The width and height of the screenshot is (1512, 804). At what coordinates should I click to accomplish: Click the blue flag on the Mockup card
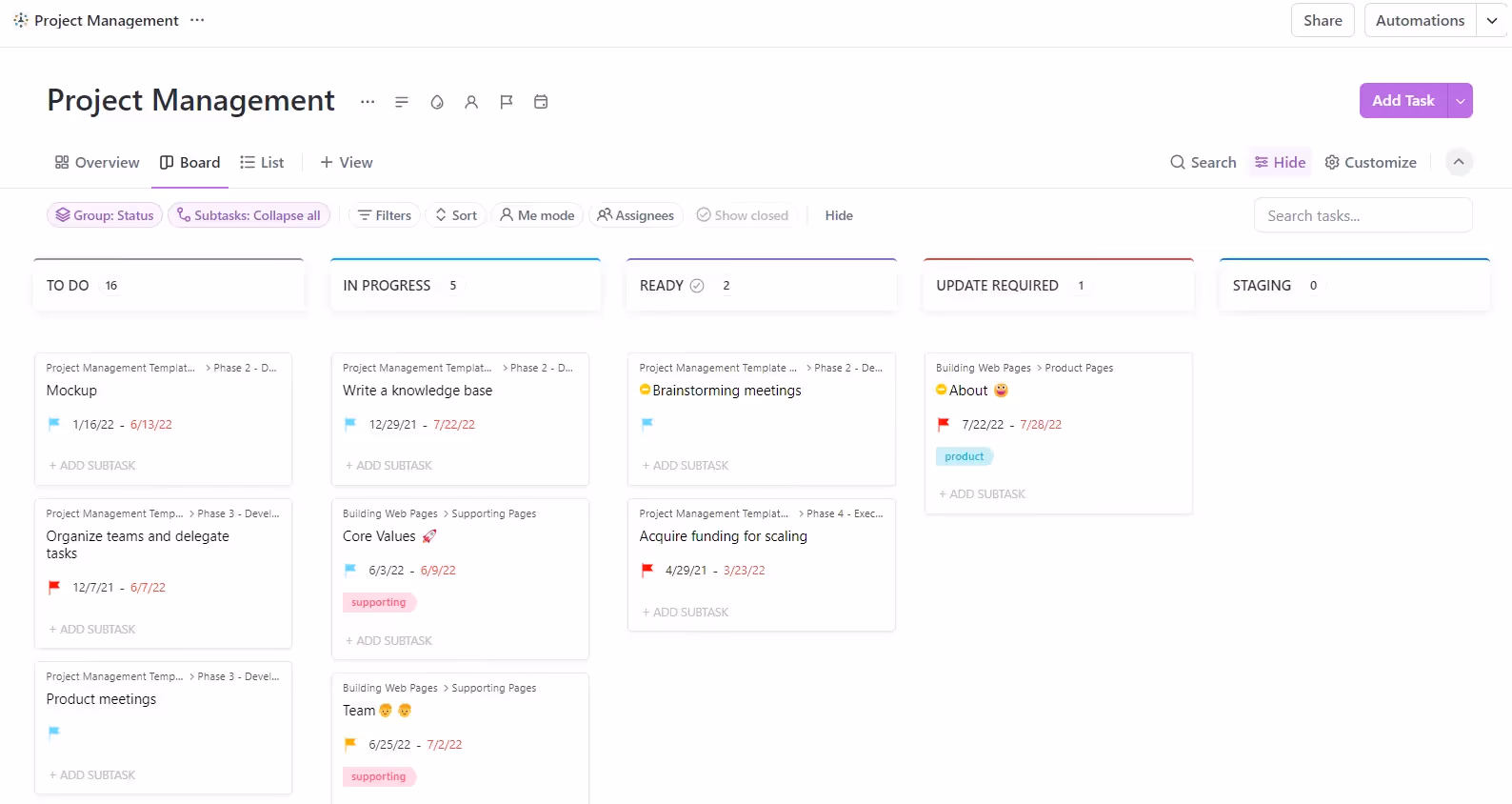(x=54, y=424)
